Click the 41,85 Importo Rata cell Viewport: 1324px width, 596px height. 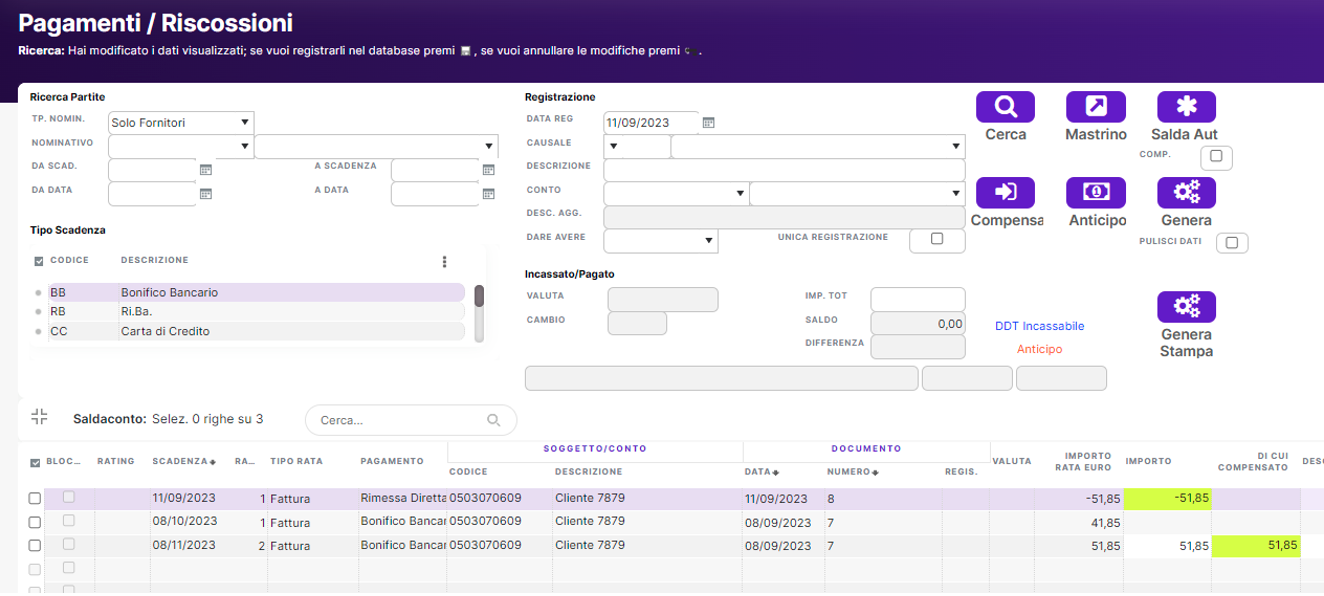click(1078, 522)
